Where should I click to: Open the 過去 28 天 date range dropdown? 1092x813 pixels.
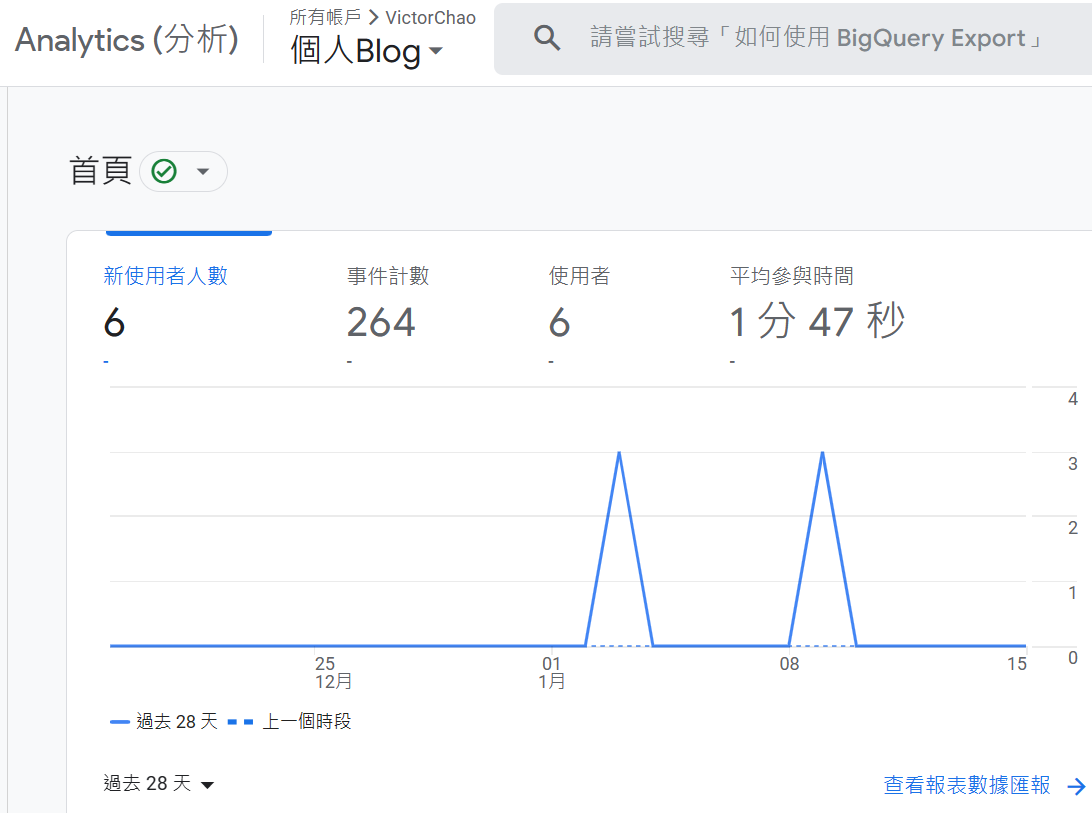[159, 784]
